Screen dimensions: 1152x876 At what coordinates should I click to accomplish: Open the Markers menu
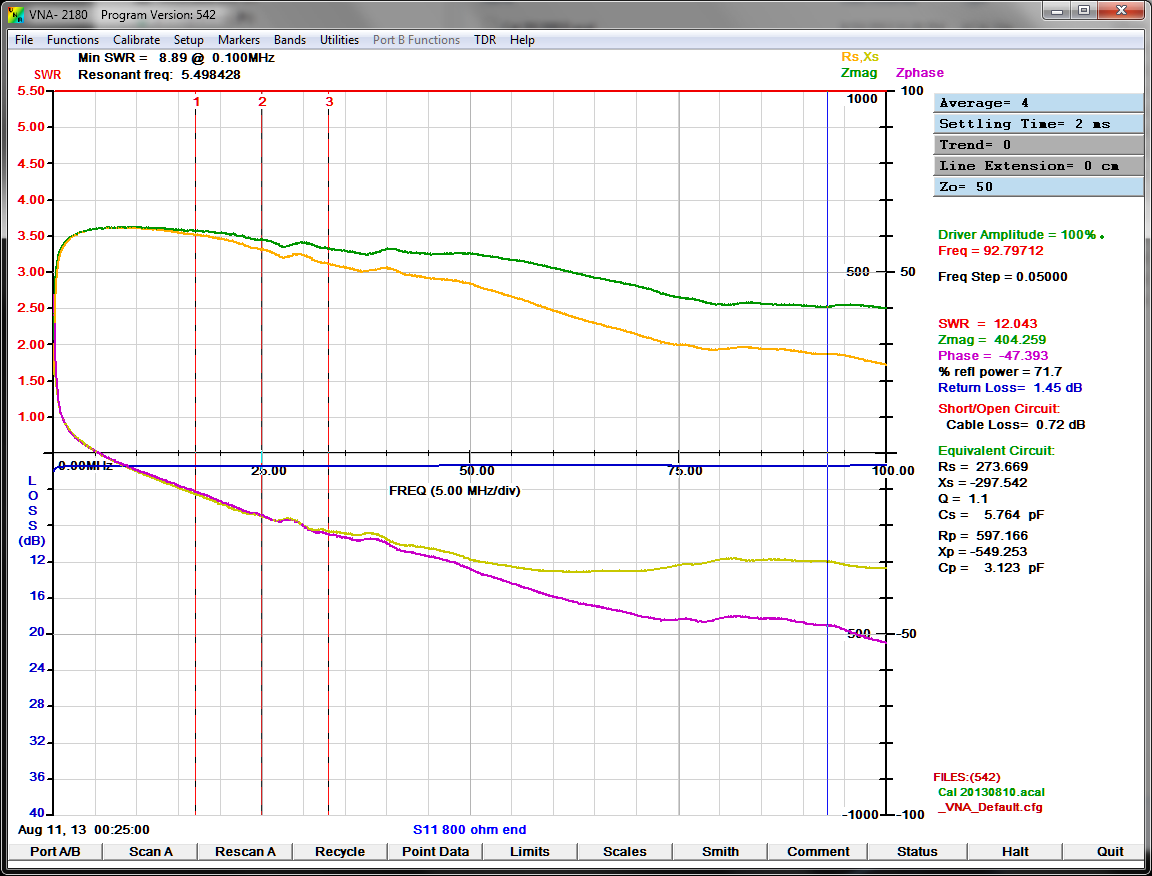pos(239,40)
